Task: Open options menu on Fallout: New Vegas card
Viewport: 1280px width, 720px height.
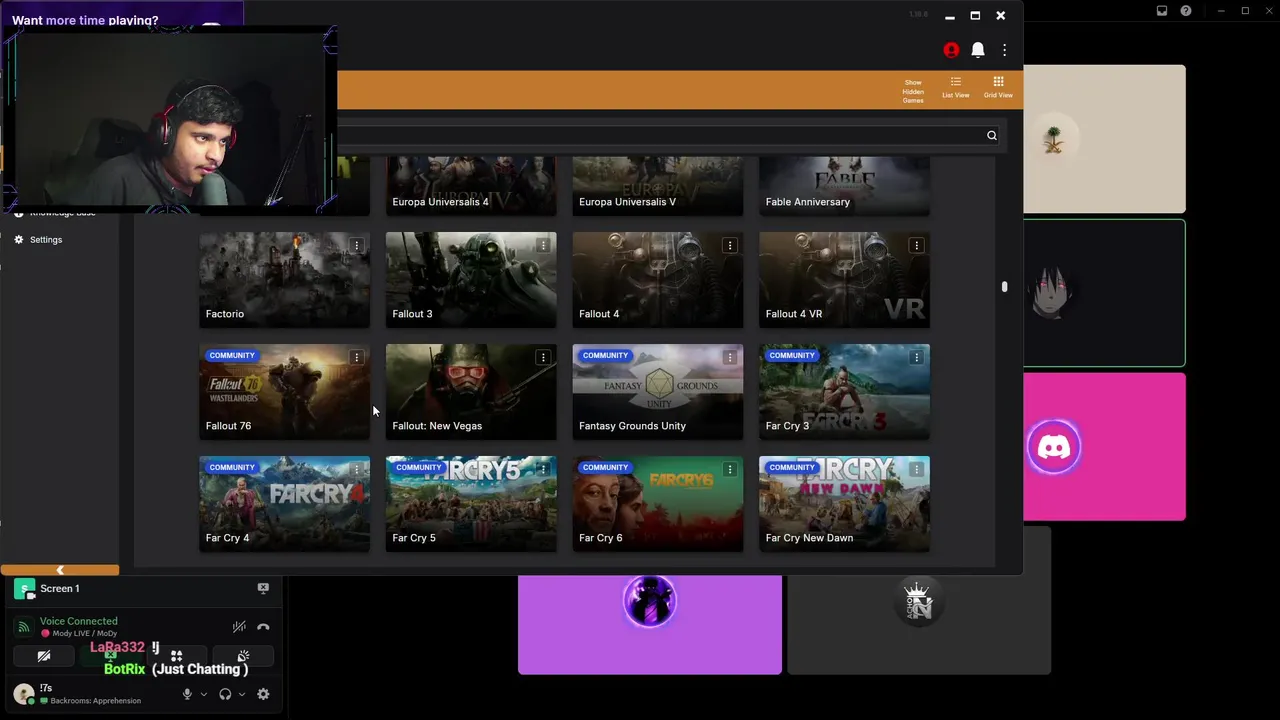Action: click(x=543, y=357)
